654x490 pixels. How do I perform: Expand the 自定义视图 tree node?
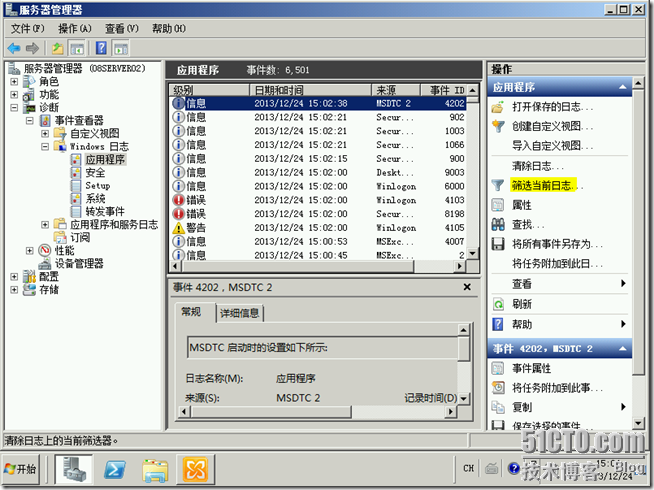(x=45, y=133)
